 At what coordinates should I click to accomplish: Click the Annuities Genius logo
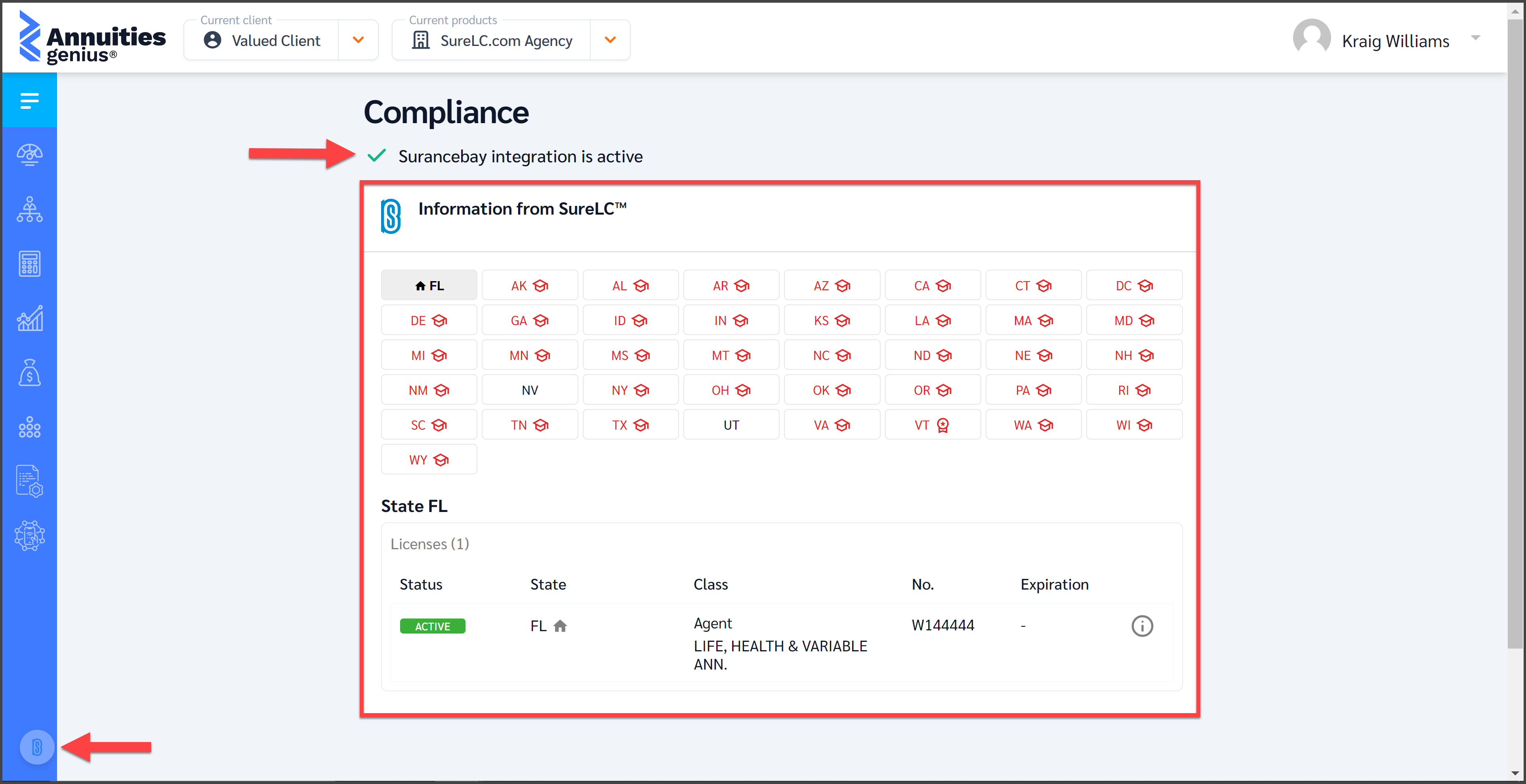pos(92,37)
